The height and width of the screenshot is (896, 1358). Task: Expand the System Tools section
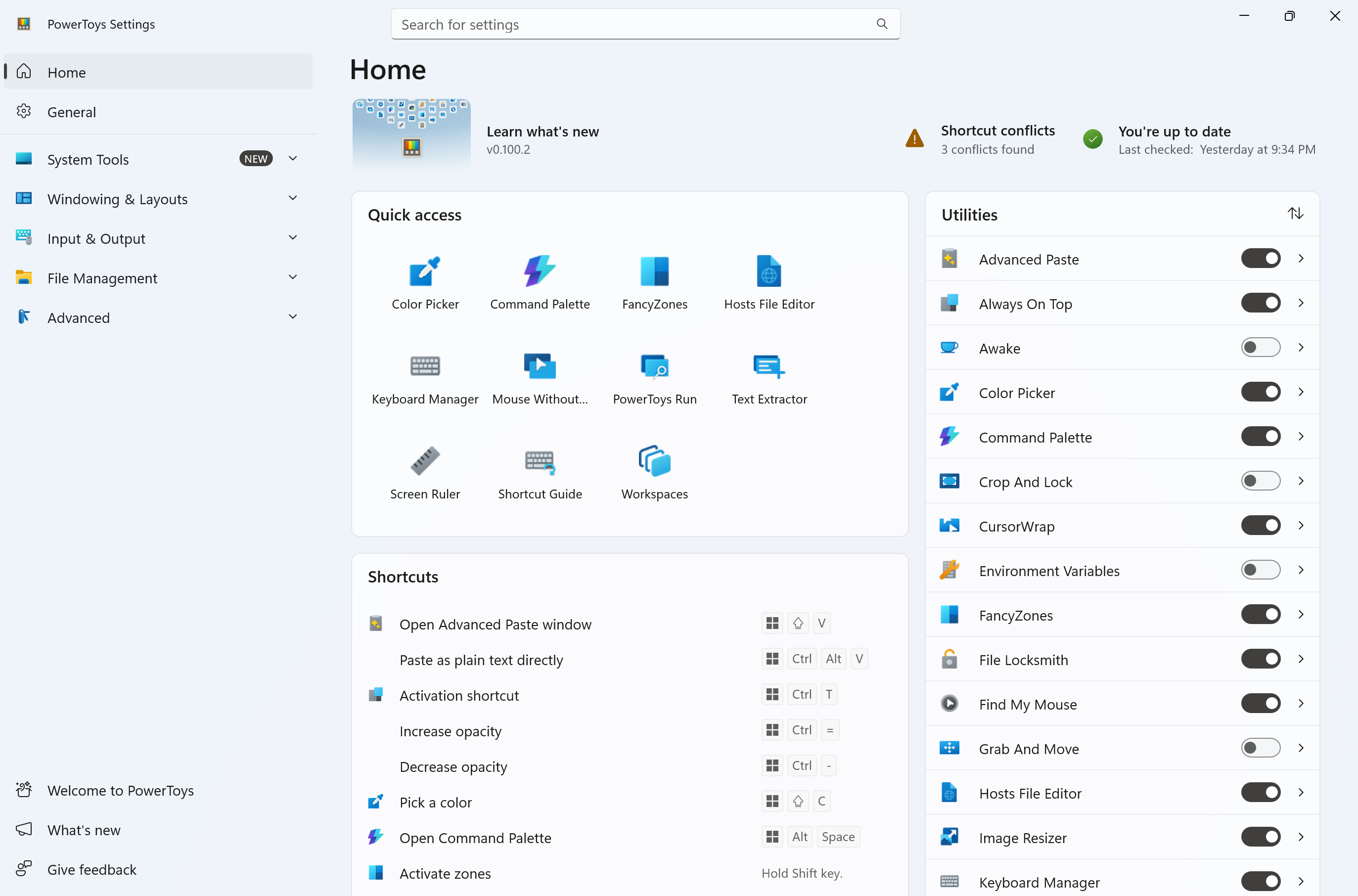pyautogui.click(x=158, y=159)
